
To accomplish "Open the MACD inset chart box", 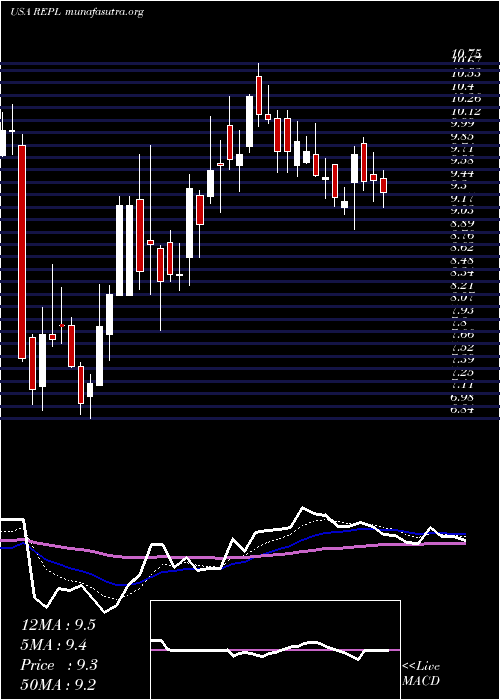I will coord(275,650).
